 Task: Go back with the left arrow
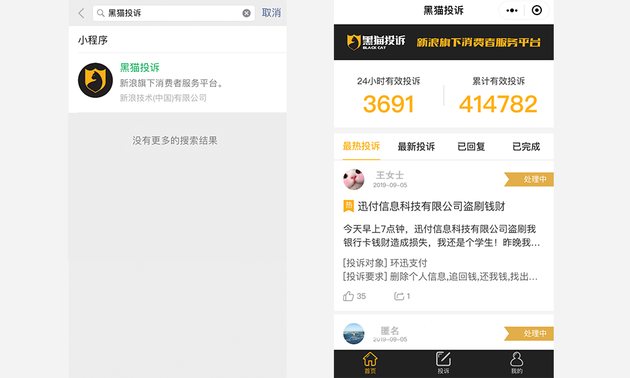[x=82, y=13]
